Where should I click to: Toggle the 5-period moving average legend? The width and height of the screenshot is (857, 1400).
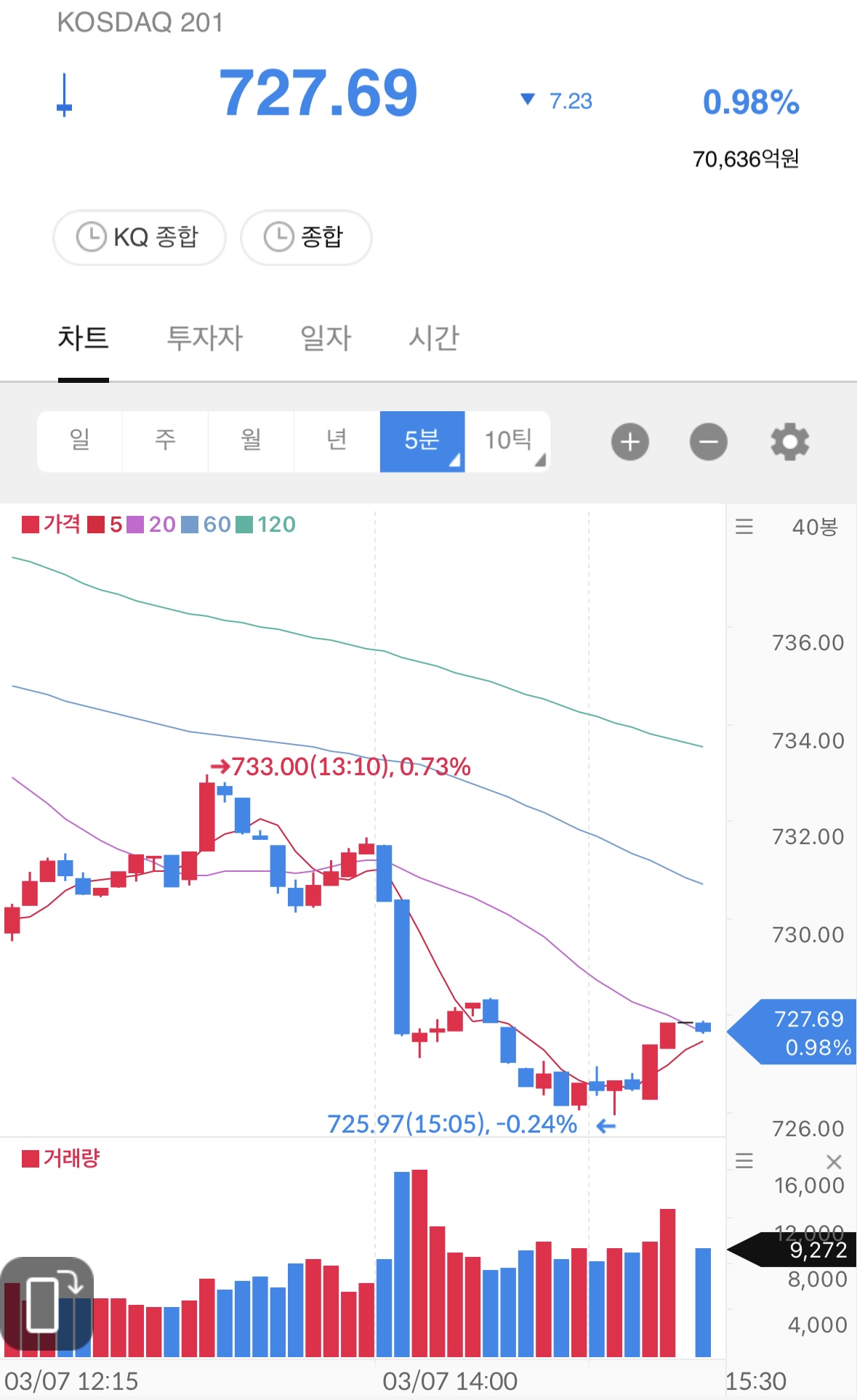click(x=105, y=525)
